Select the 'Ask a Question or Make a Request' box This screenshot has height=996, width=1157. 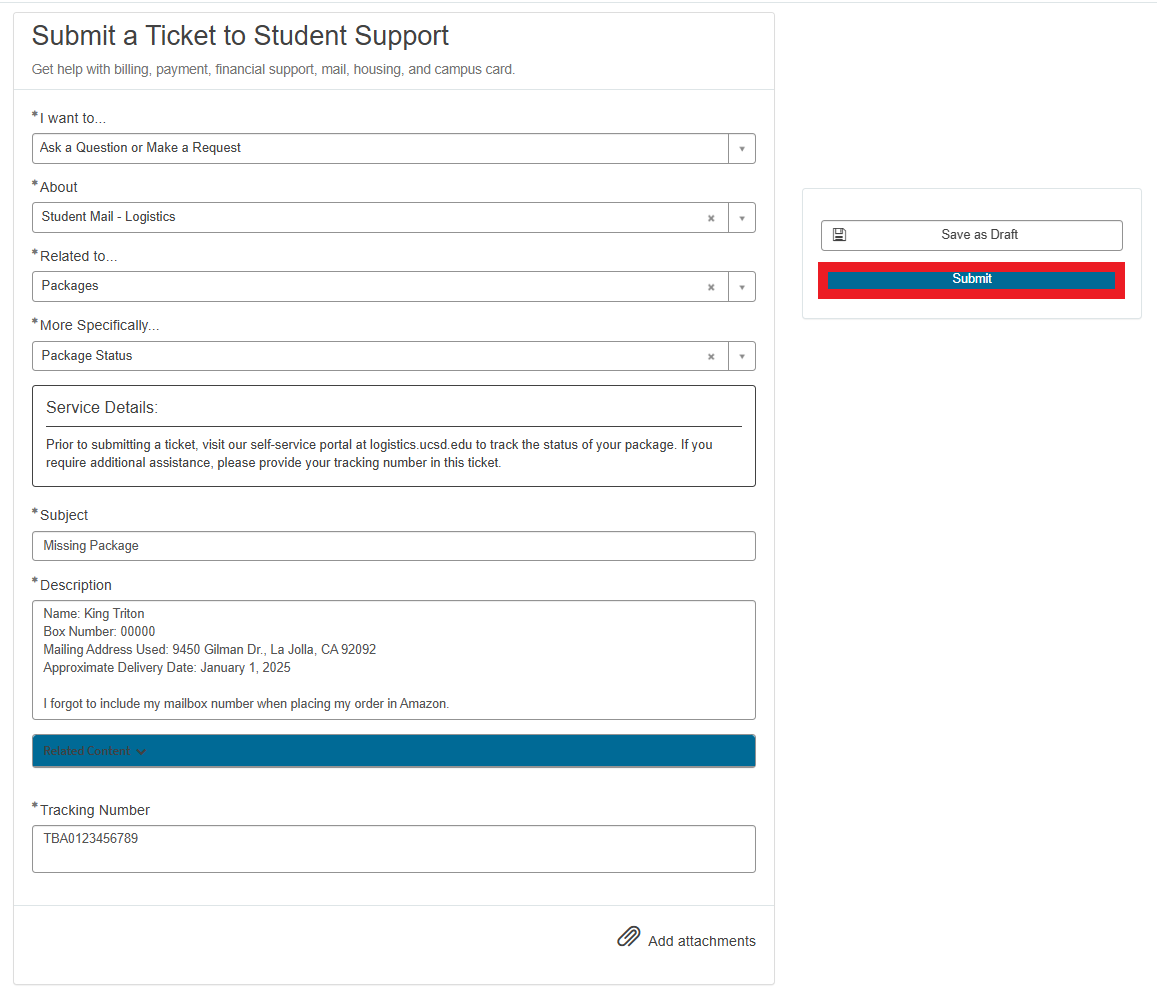click(380, 149)
